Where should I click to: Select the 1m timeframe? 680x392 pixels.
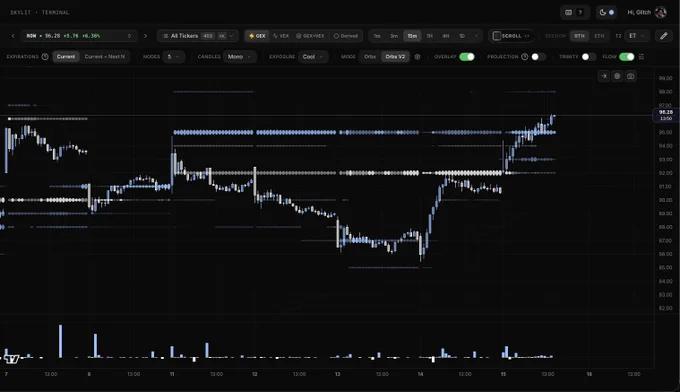point(377,36)
